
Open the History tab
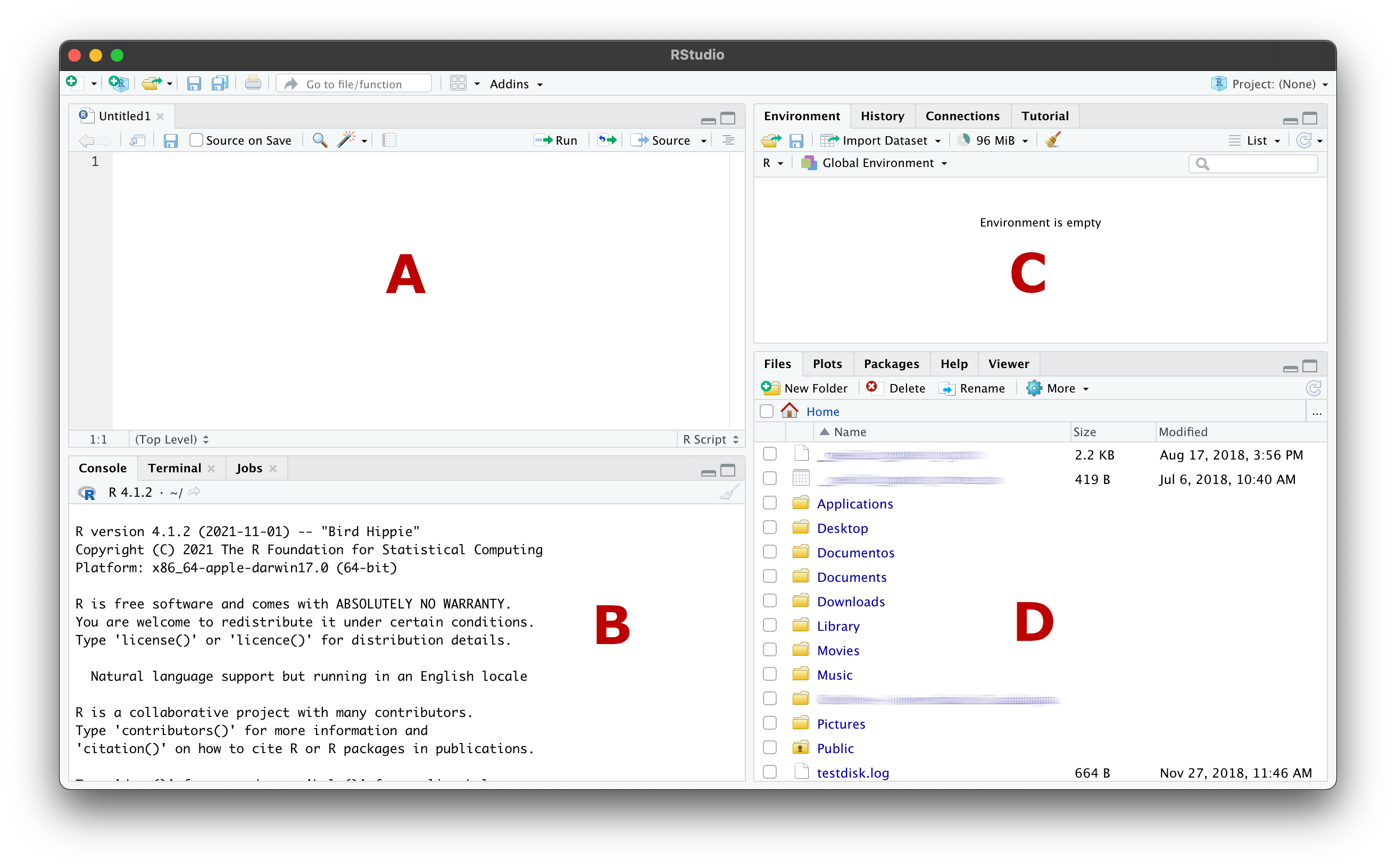[882, 116]
